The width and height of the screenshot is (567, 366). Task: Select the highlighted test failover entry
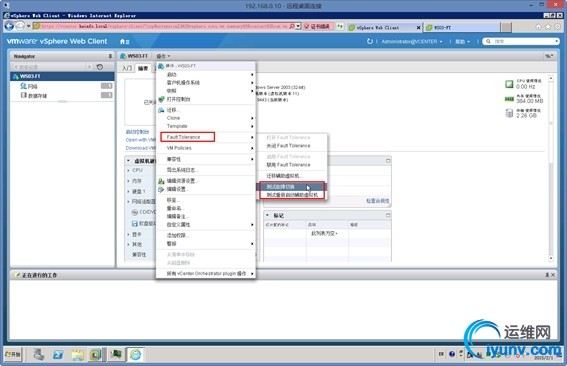[292, 187]
